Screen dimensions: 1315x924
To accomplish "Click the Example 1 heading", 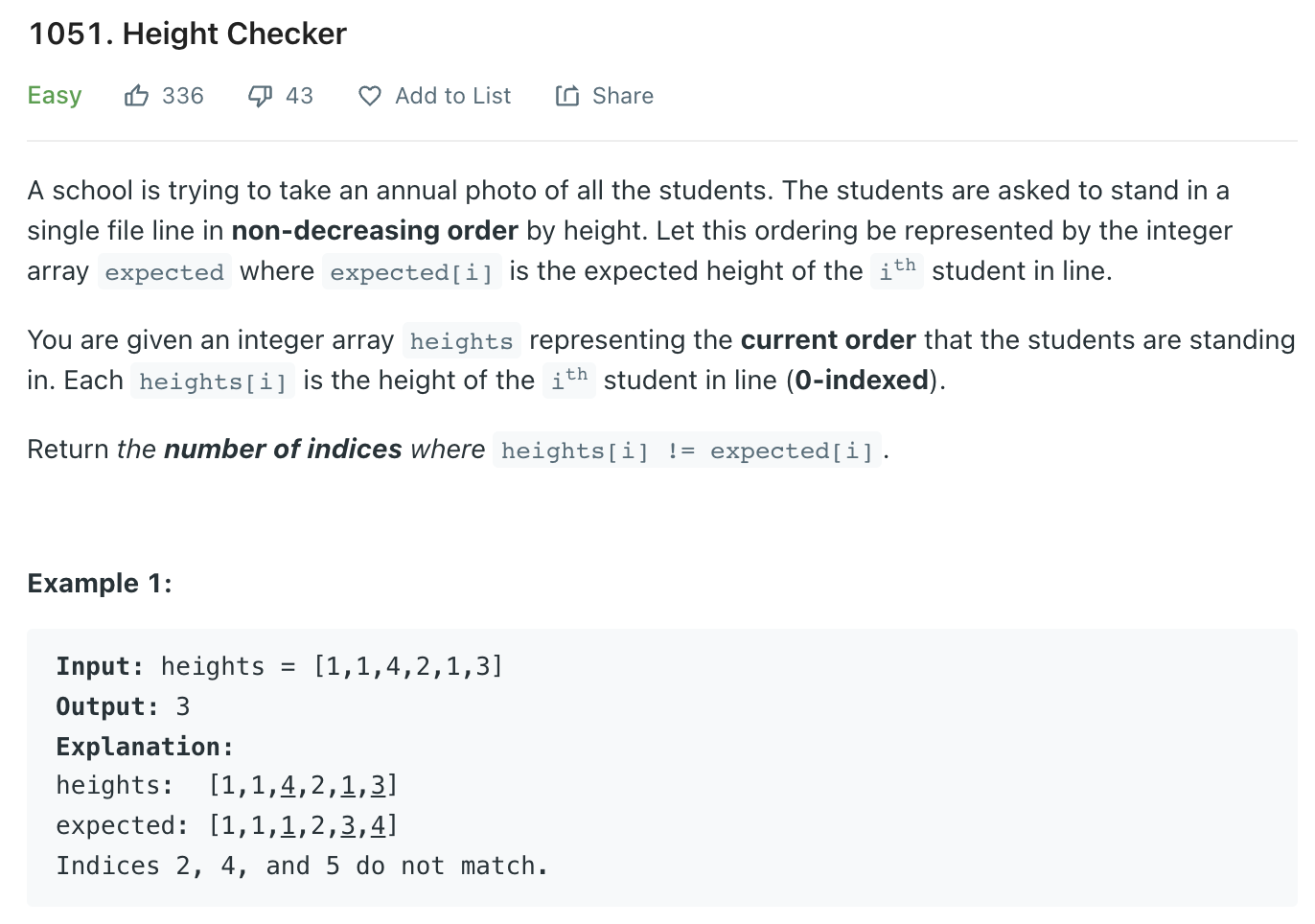I will coord(99,583).
